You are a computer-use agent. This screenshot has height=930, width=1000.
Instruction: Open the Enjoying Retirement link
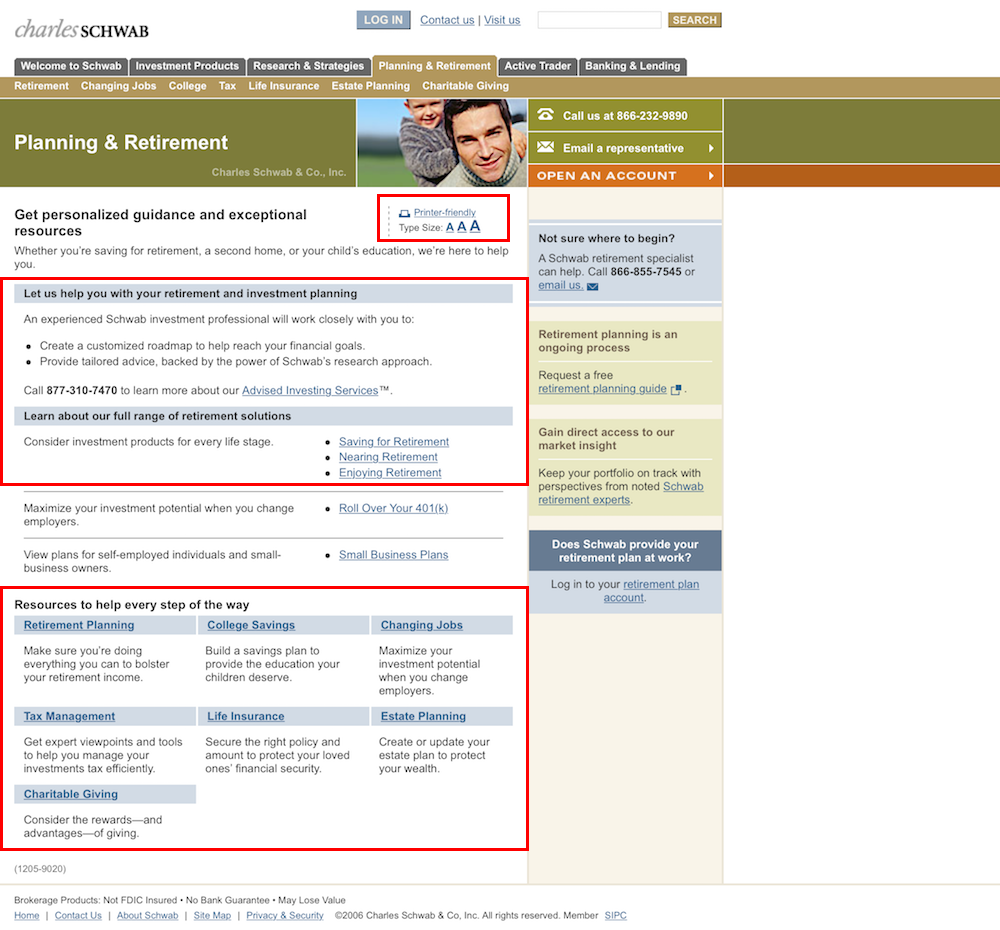pos(390,473)
